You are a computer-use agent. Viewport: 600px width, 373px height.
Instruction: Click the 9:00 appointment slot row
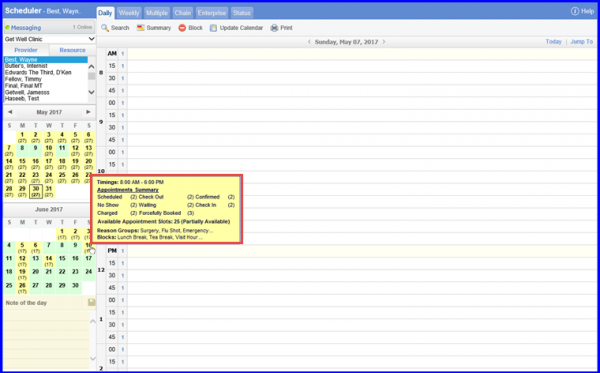coord(362,103)
